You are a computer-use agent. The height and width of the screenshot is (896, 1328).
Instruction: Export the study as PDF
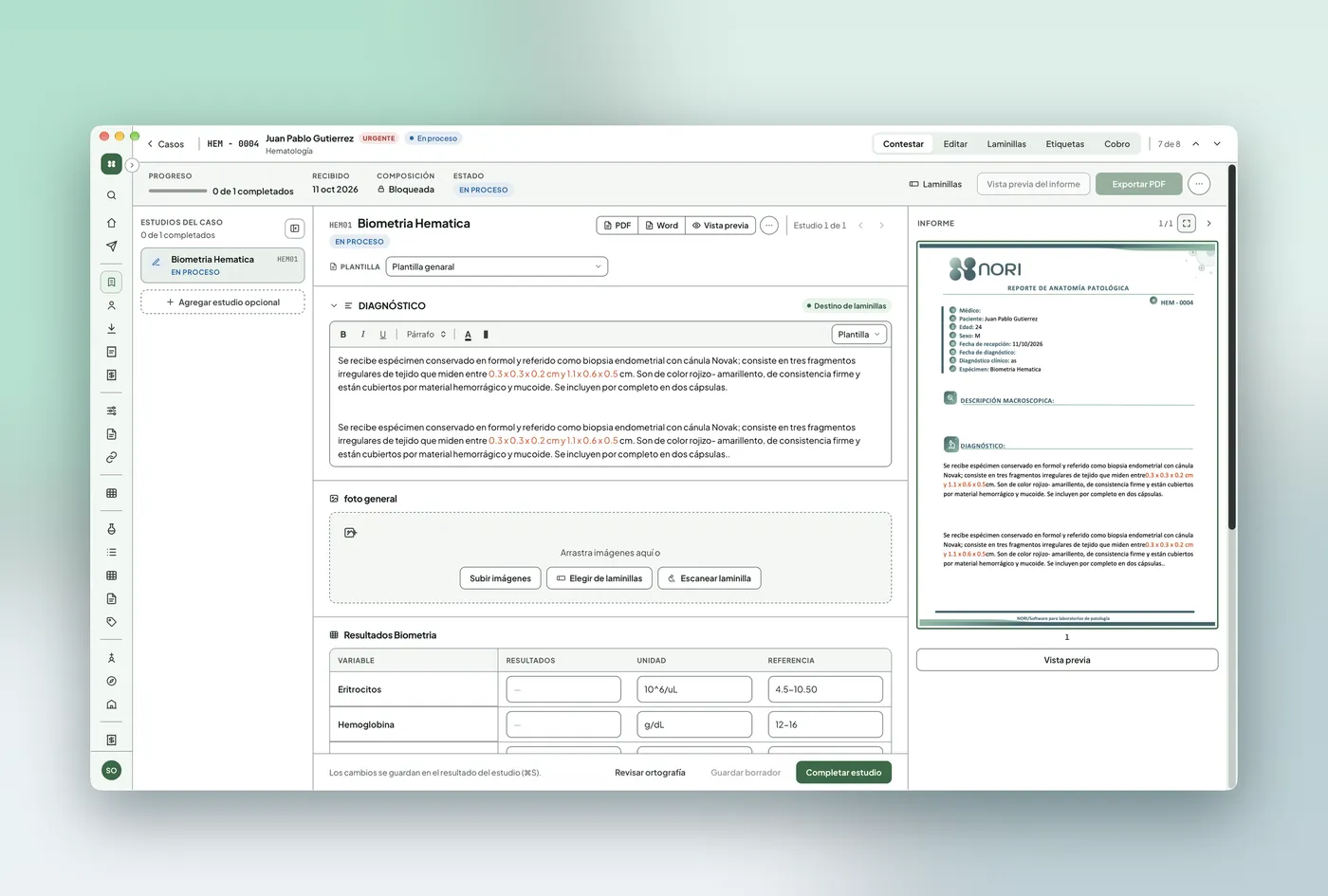tap(617, 226)
